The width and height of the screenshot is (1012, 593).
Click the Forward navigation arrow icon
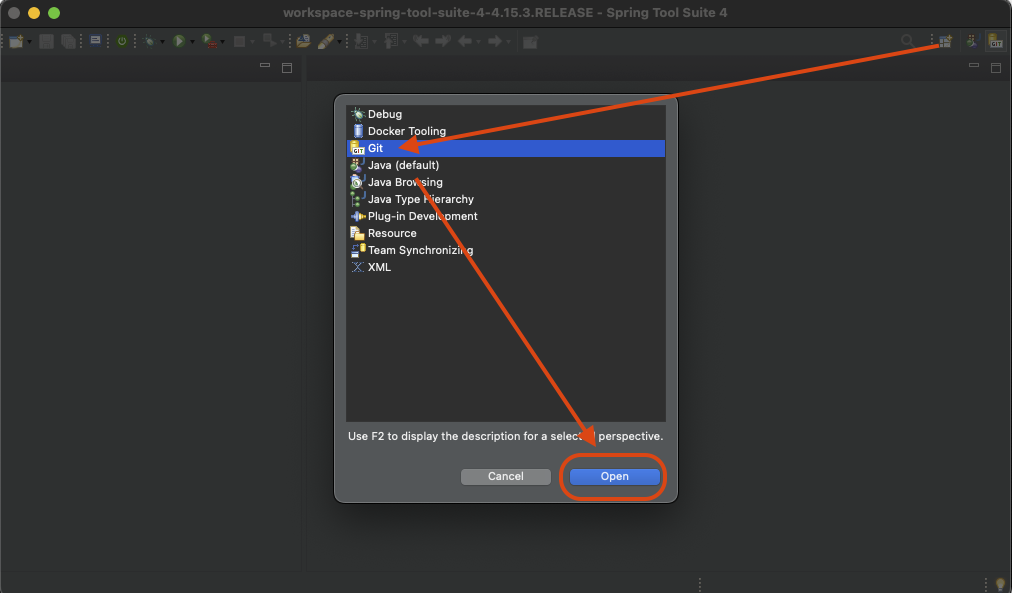pos(495,41)
